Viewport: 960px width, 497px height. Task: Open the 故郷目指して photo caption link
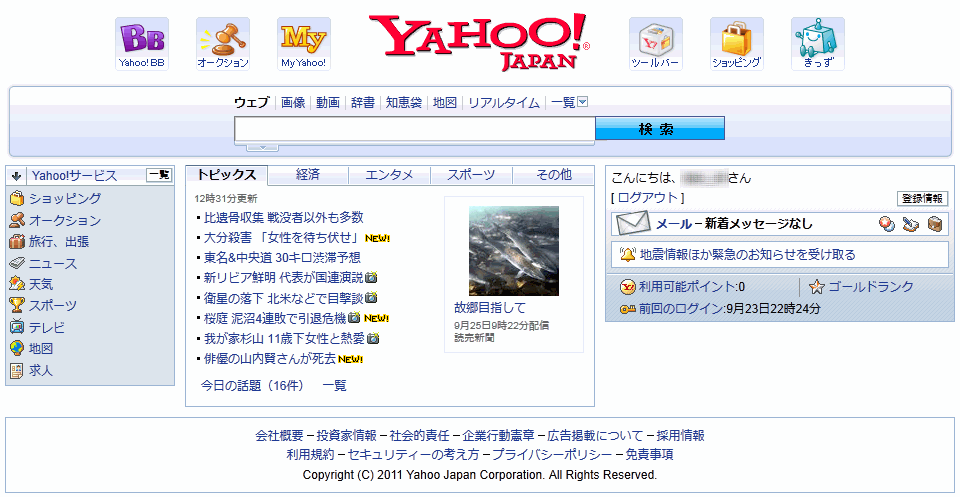point(490,307)
